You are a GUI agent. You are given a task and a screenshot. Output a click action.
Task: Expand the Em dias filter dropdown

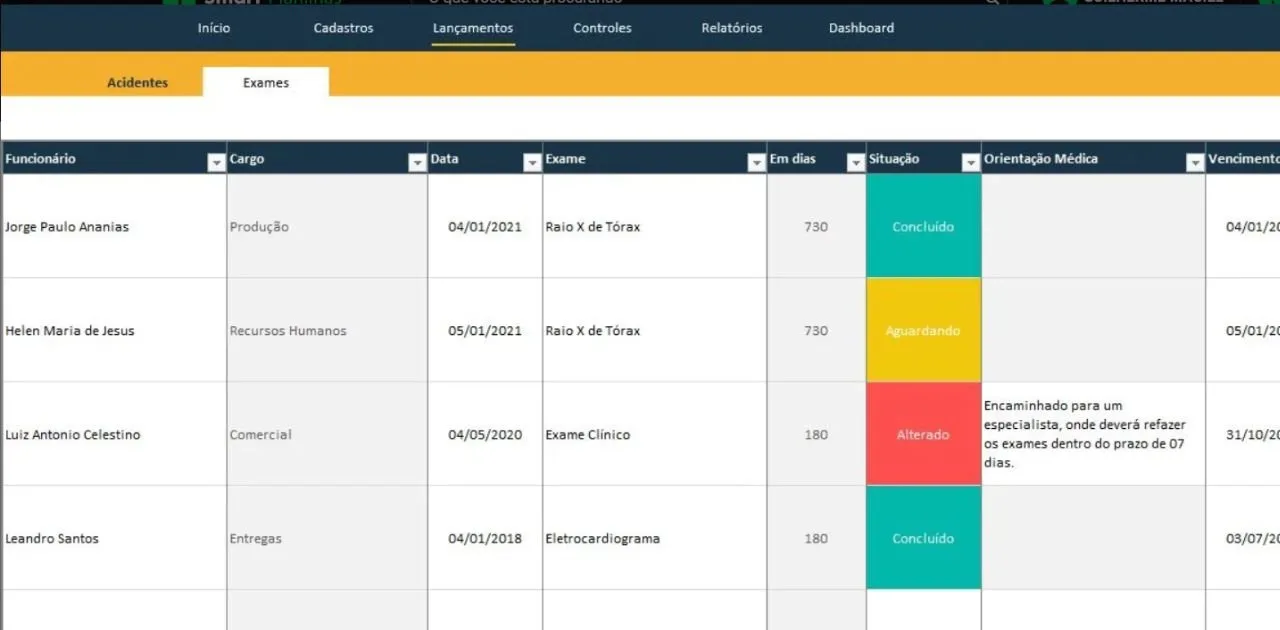pos(855,163)
